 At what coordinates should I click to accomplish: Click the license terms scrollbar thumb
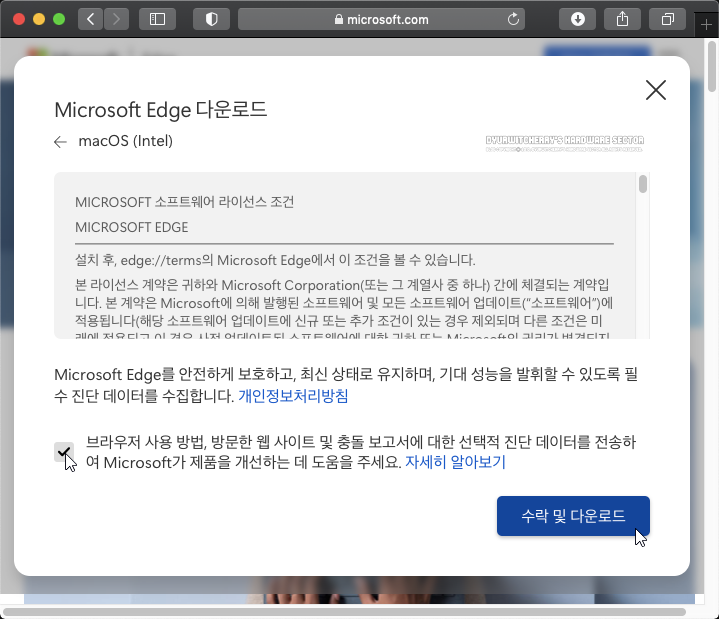tap(643, 184)
